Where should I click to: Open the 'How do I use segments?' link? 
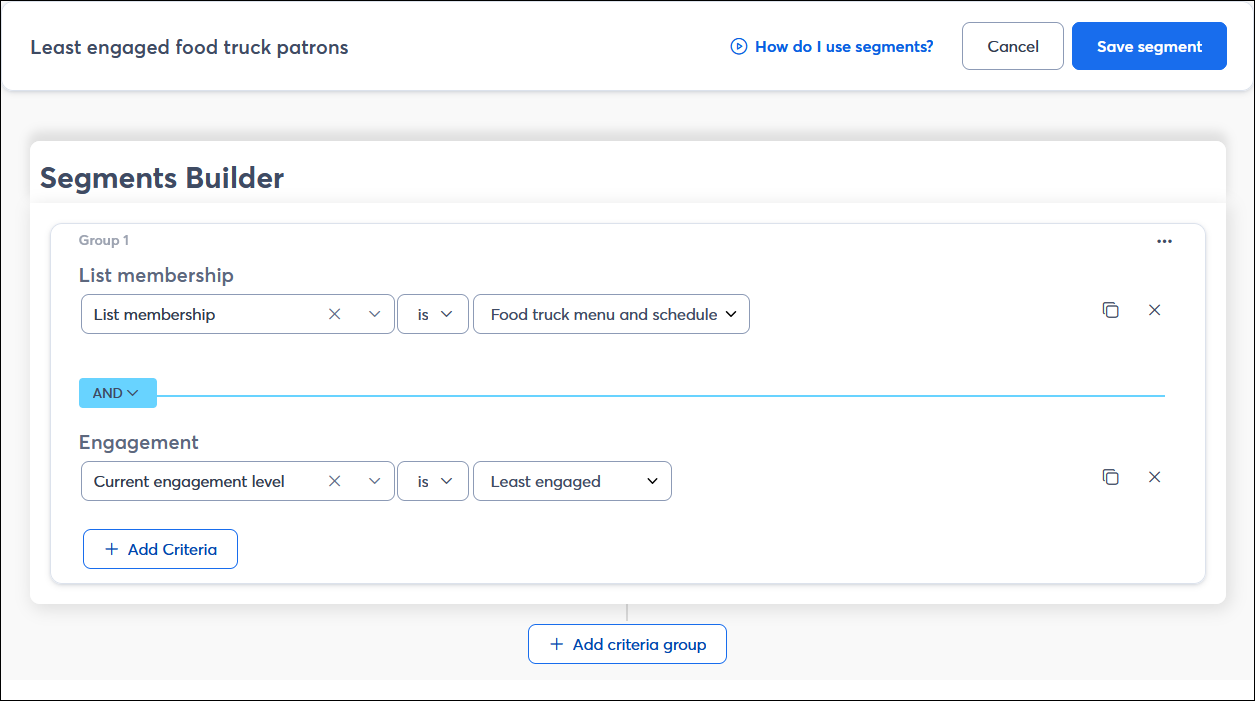pos(844,46)
